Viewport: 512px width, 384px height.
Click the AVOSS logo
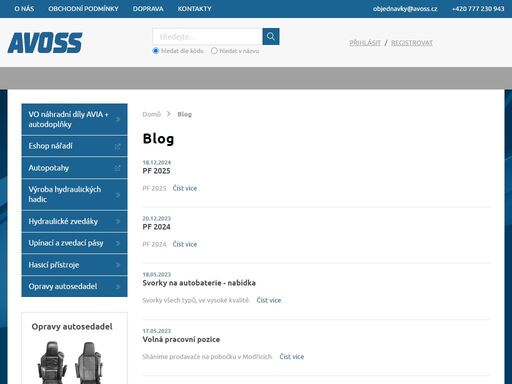tap(45, 43)
